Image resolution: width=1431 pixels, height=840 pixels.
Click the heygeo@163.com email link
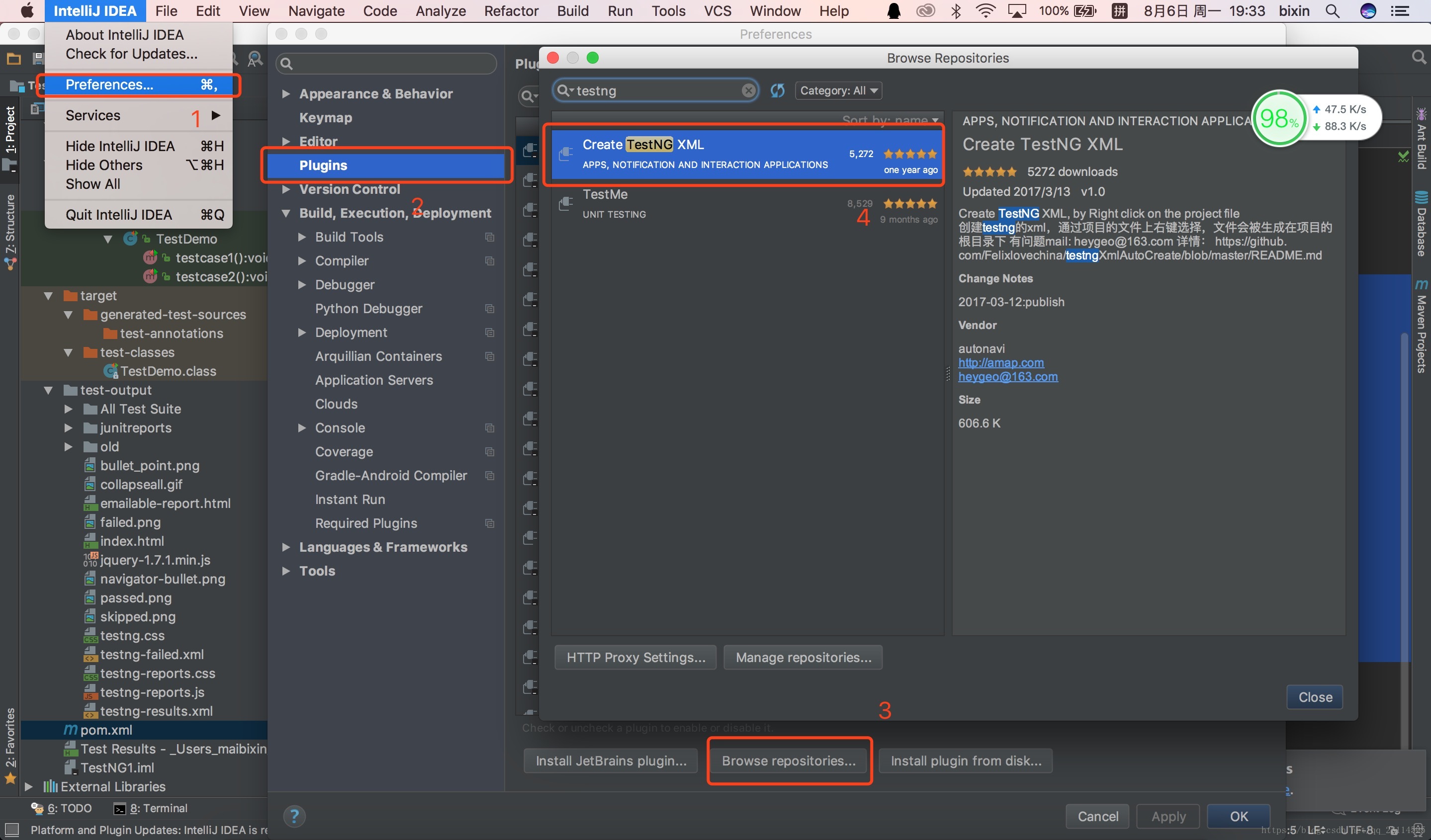1007,376
